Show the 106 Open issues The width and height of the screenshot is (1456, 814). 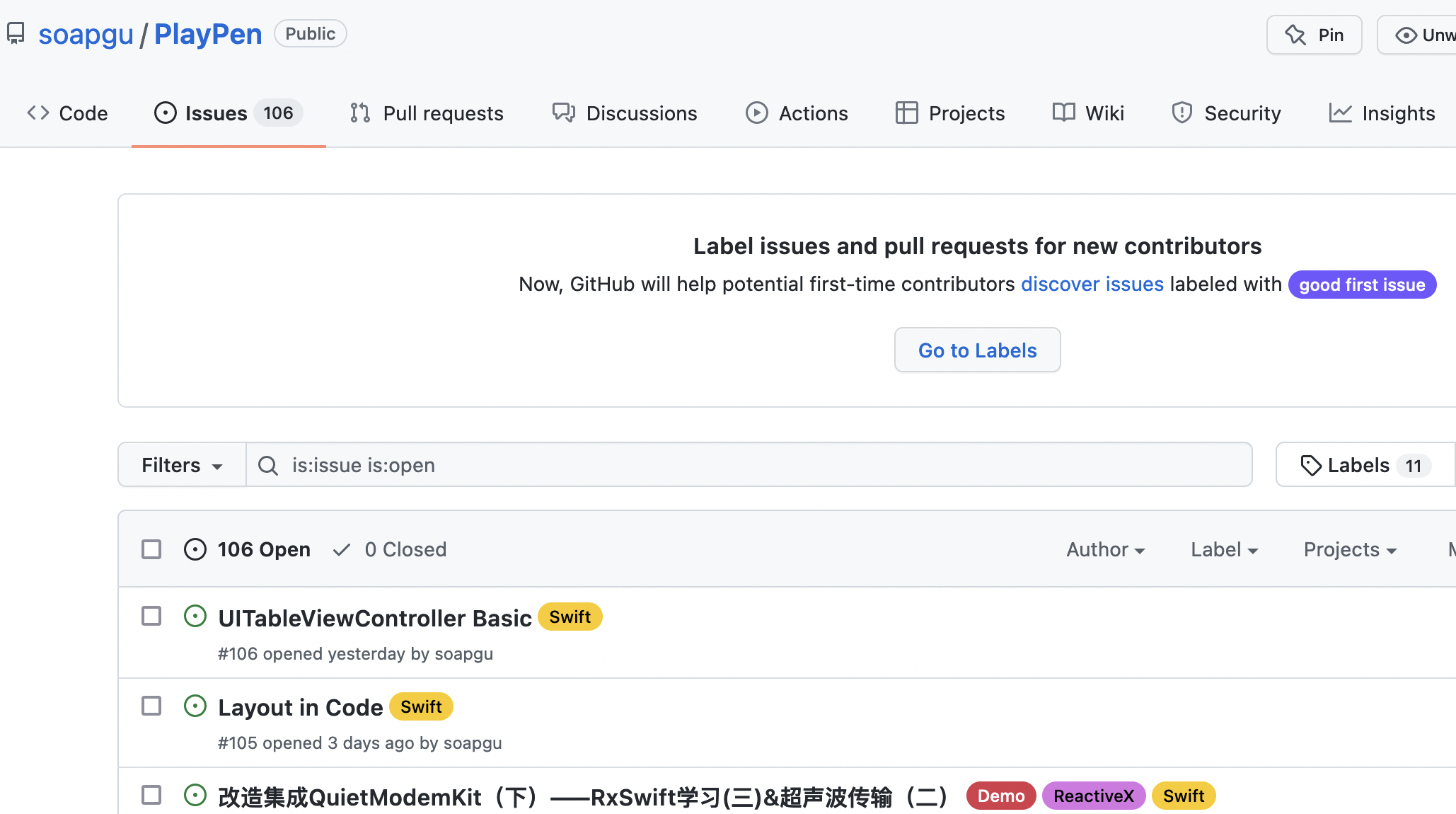pyautogui.click(x=247, y=549)
